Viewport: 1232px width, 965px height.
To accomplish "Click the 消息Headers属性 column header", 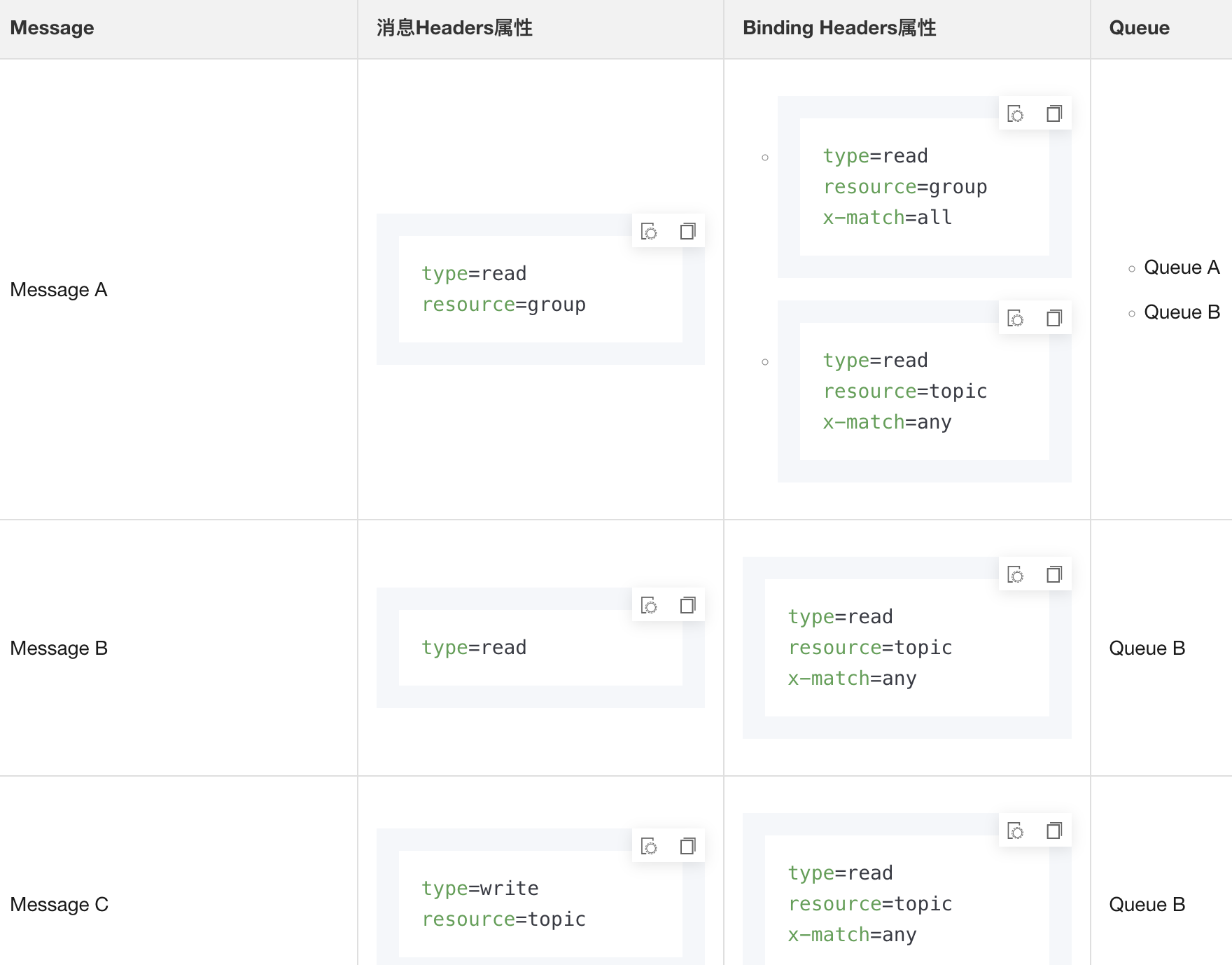I will (454, 28).
